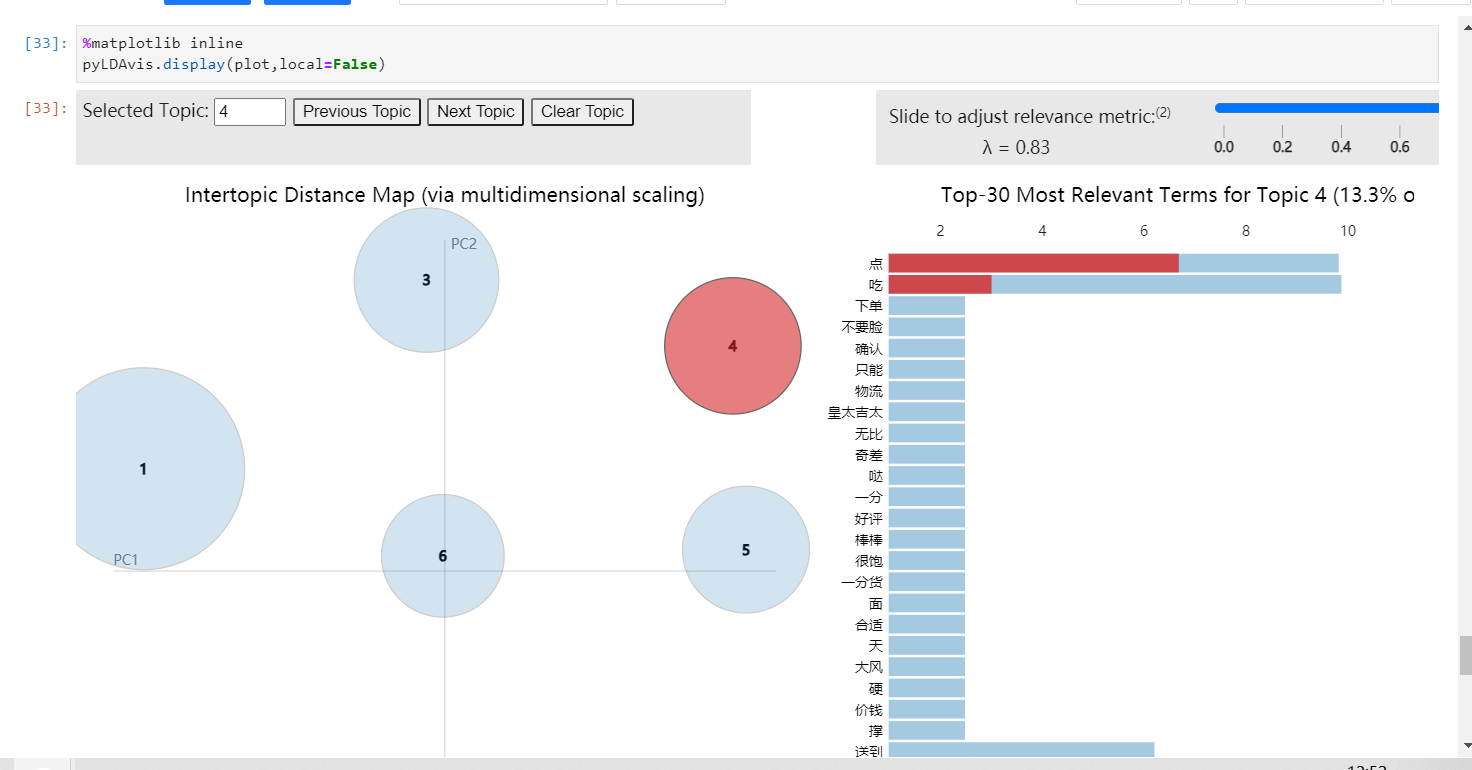Viewport: 1472px width, 770px height.
Task: Click the term label 吃
Action: 876,285
